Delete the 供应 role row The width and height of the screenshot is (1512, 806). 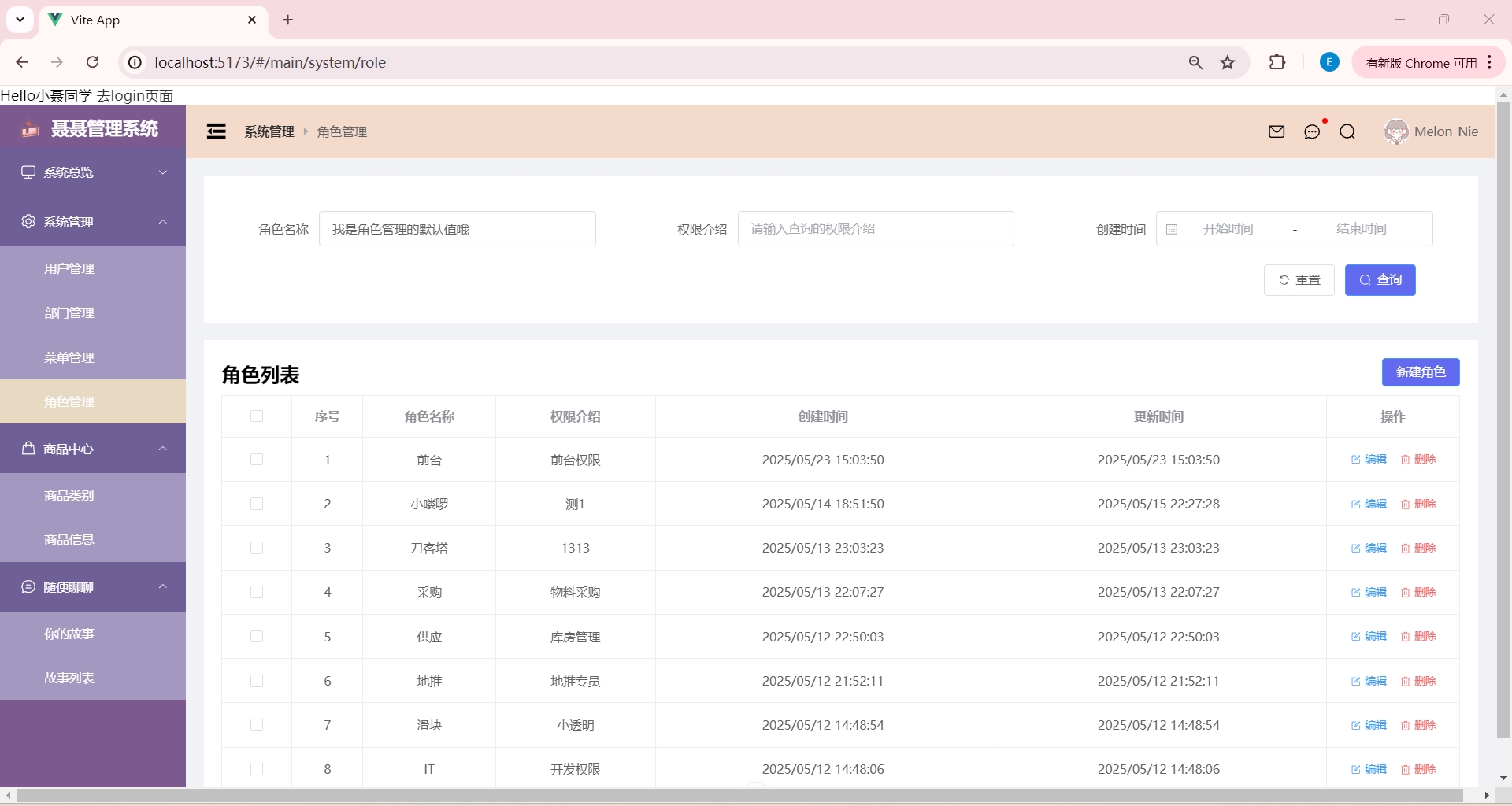click(x=1418, y=636)
